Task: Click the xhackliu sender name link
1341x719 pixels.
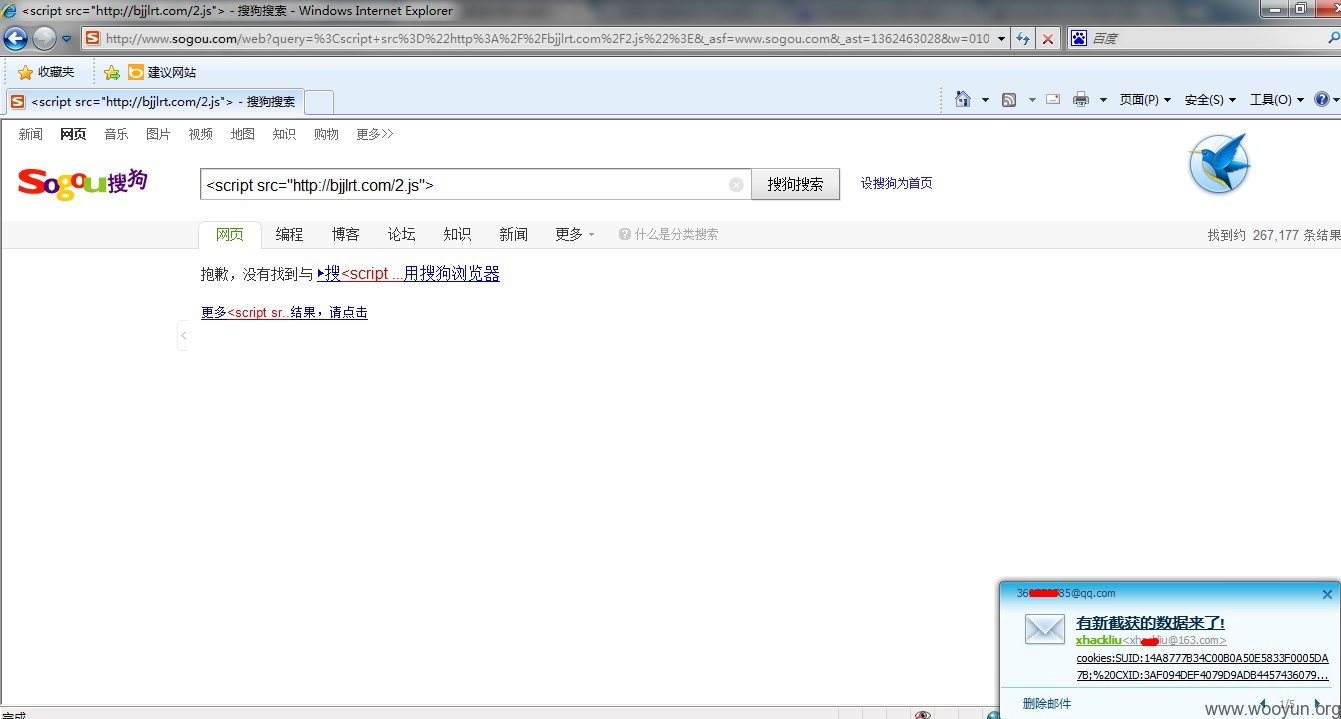Action: [x=1098, y=640]
